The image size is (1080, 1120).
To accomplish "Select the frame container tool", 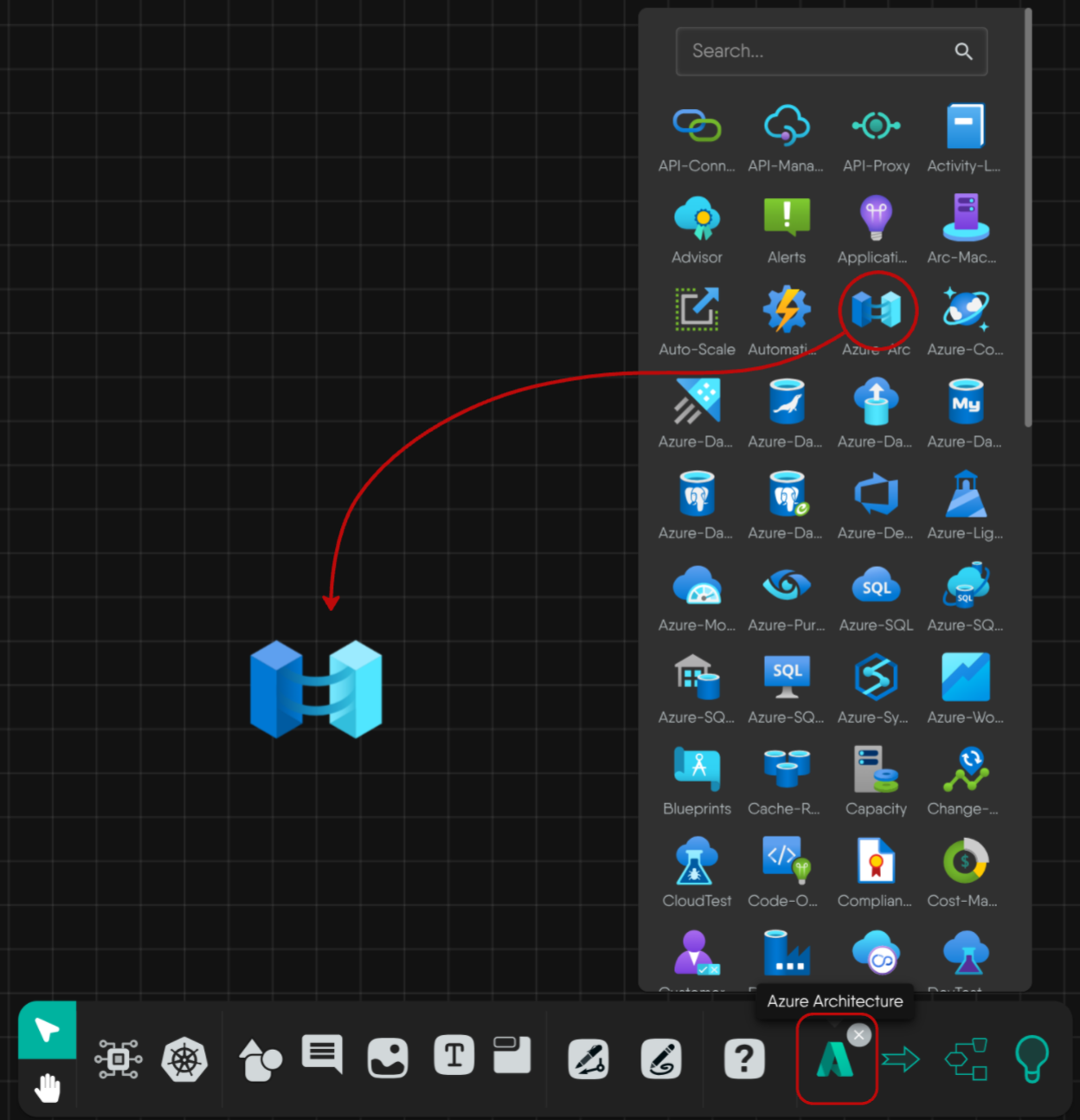I will [x=511, y=1054].
